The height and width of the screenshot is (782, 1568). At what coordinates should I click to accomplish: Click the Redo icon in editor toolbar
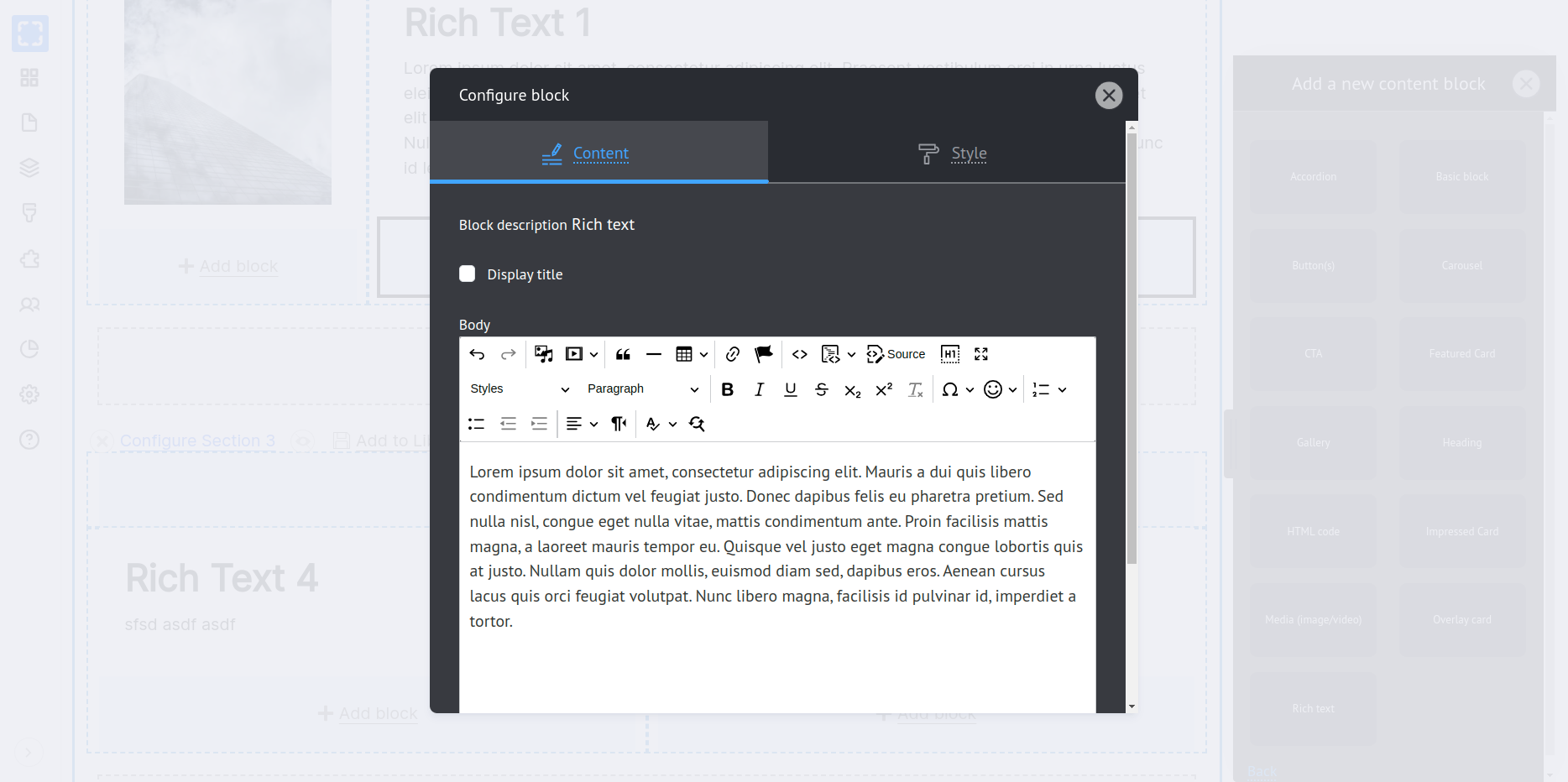(x=508, y=354)
